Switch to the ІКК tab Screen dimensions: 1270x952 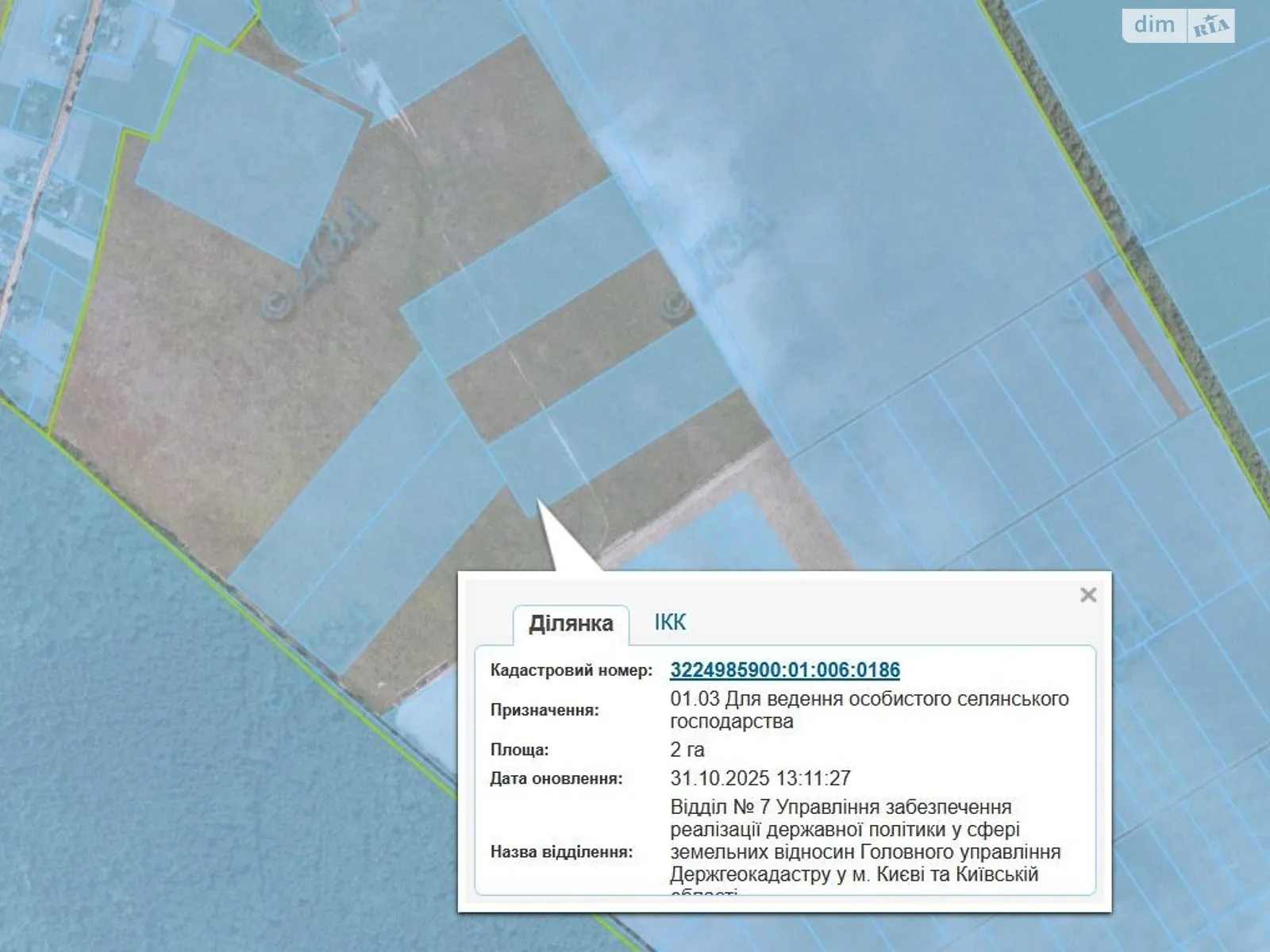[669, 623]
